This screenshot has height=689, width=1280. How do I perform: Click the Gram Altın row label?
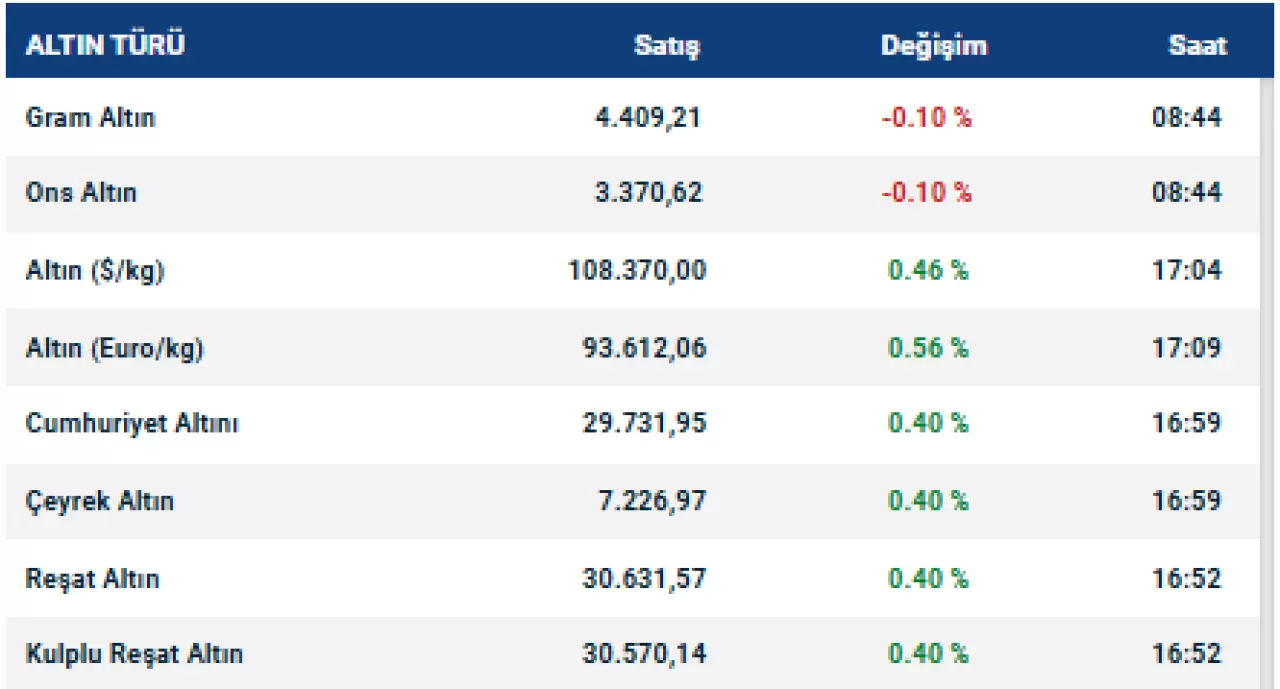click(90, 118)
